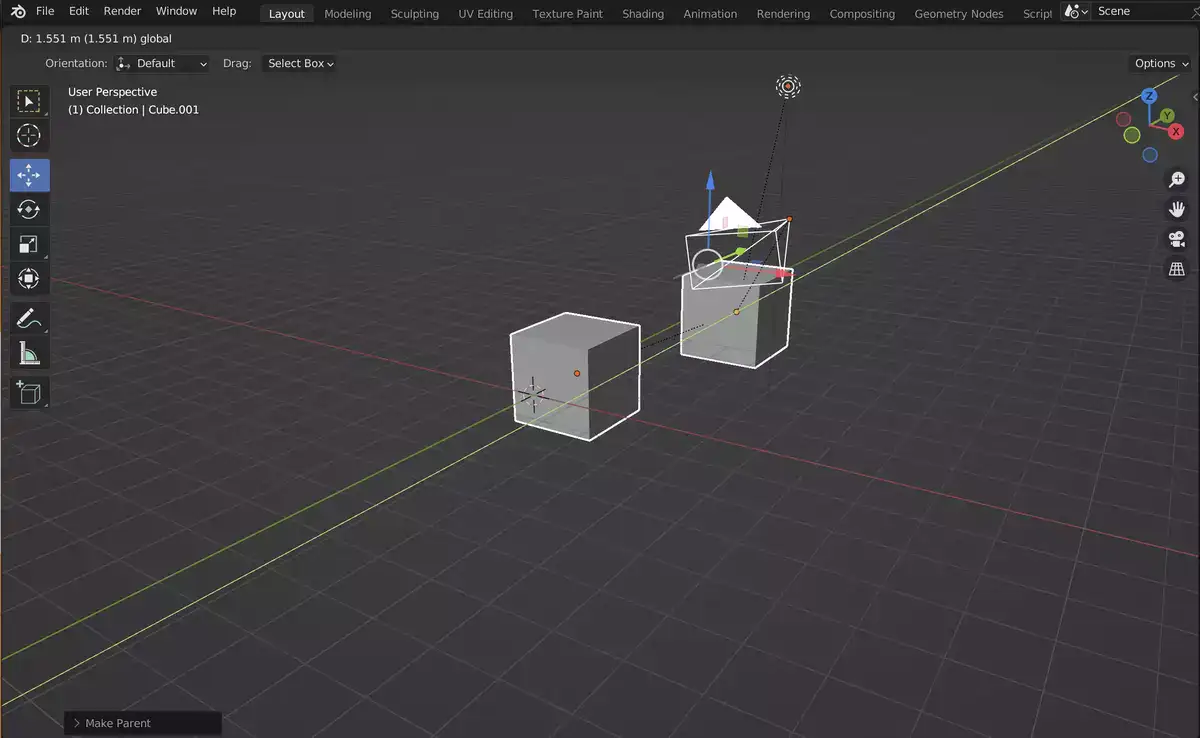
Task: Switch to the Rendering workspace tab
Action: coord(783,14)
